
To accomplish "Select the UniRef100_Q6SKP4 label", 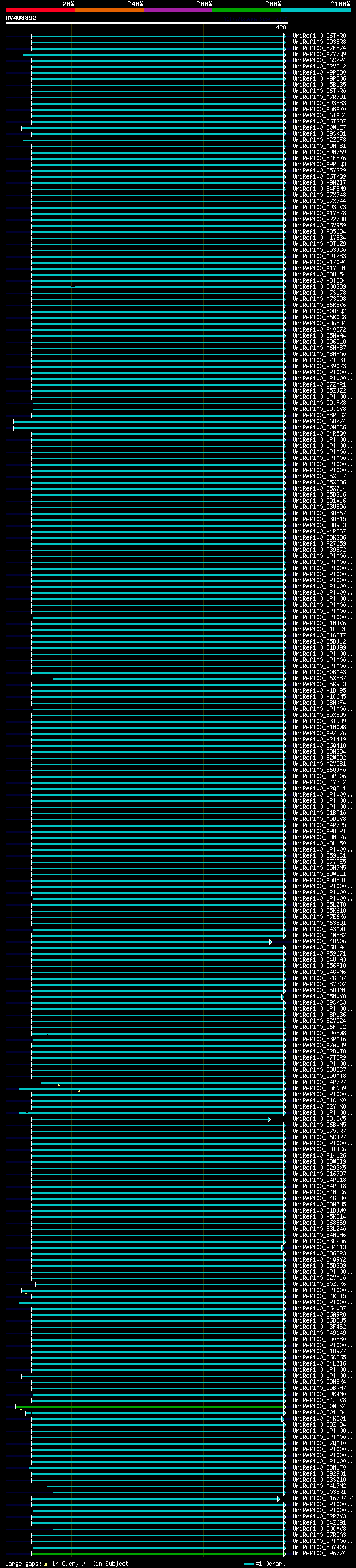I will 319,60.
